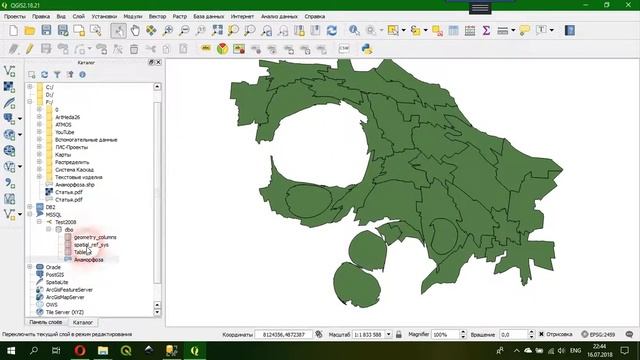Toggle the Отрисовка render checkbox

542,334
